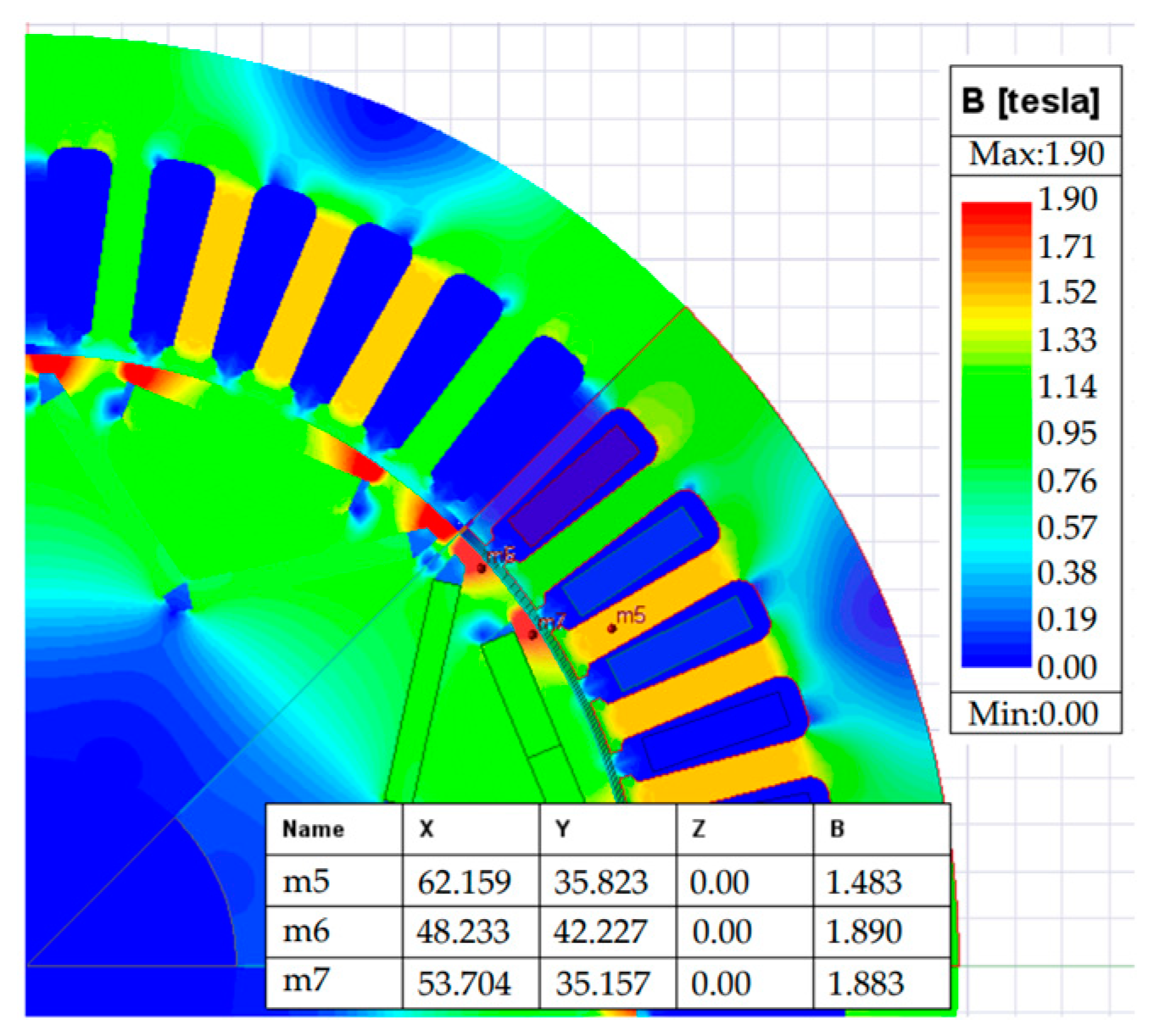Pick the red top of the color bar
Viewport: 1170px width, 1036px height.
click(995, 212)
